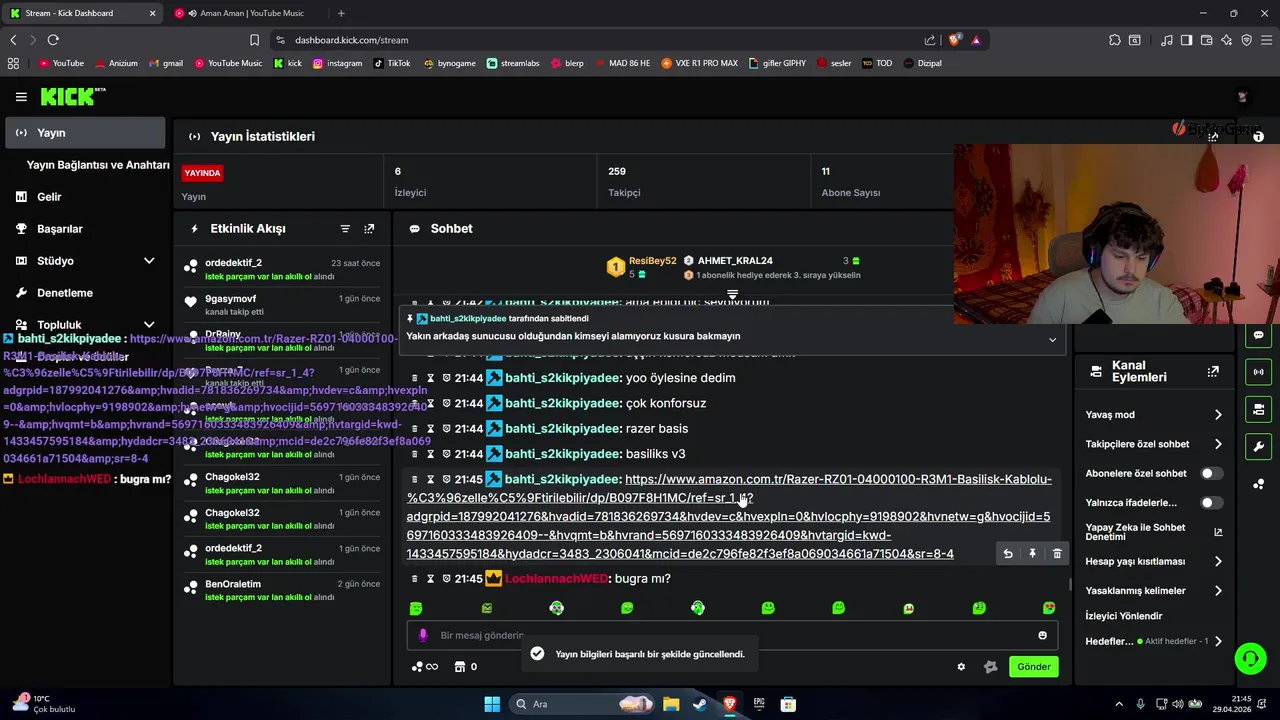This screenshot has height=720, width=1280.
Task: Open Yayın Bağlantısı ve Anahtarı page
Action: click(x=98, y=165)
